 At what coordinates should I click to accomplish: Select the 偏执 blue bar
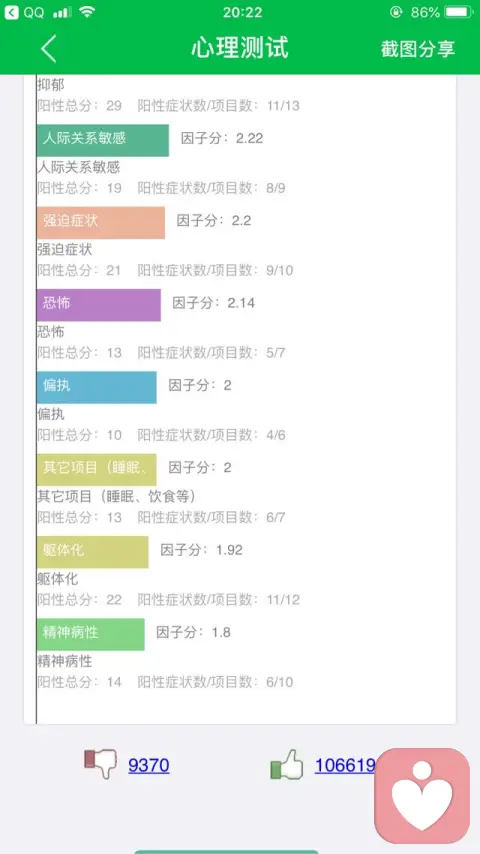click(x=96, y=387)
